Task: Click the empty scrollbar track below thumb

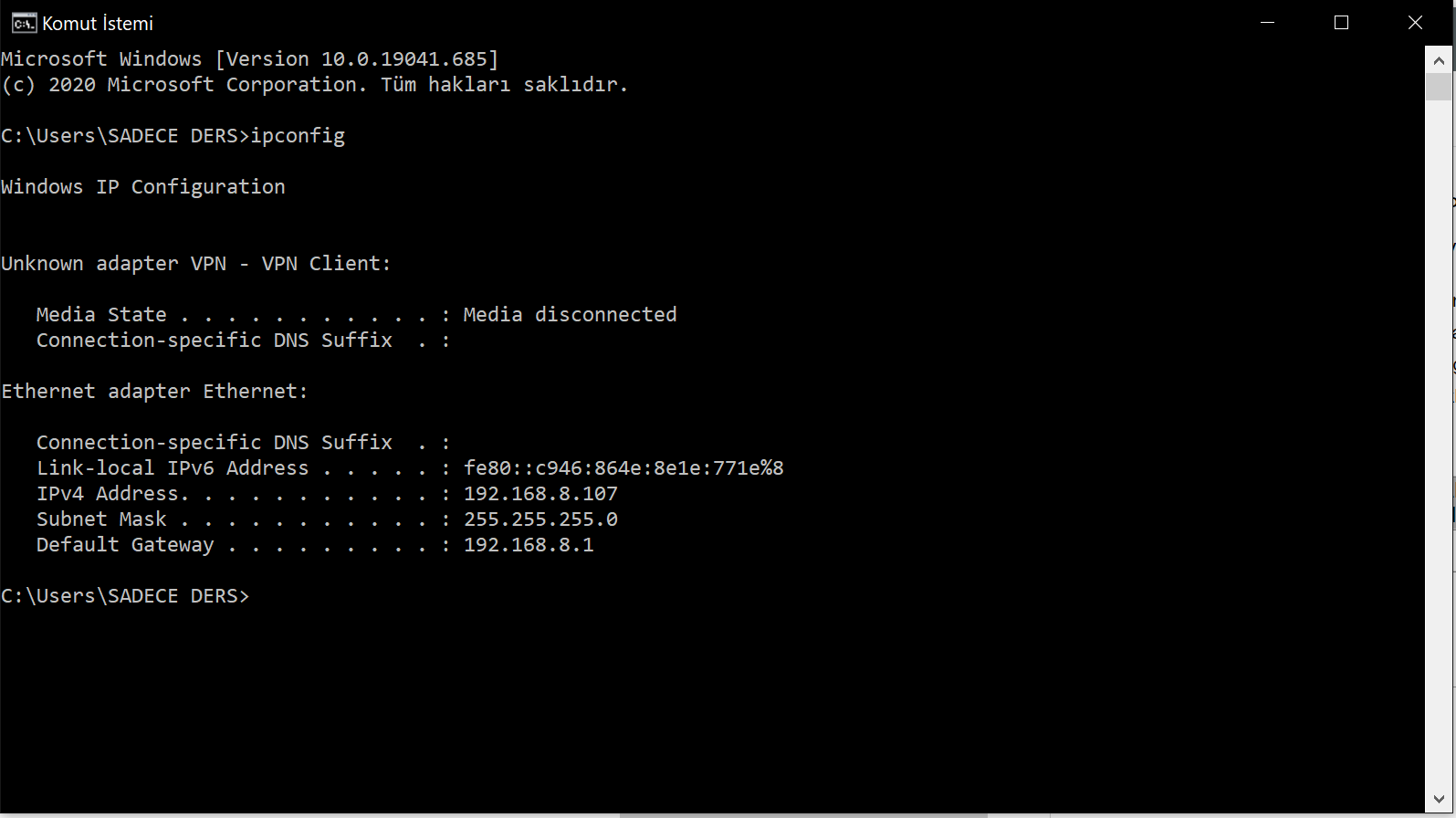Action: click(x=1439, y=443)
